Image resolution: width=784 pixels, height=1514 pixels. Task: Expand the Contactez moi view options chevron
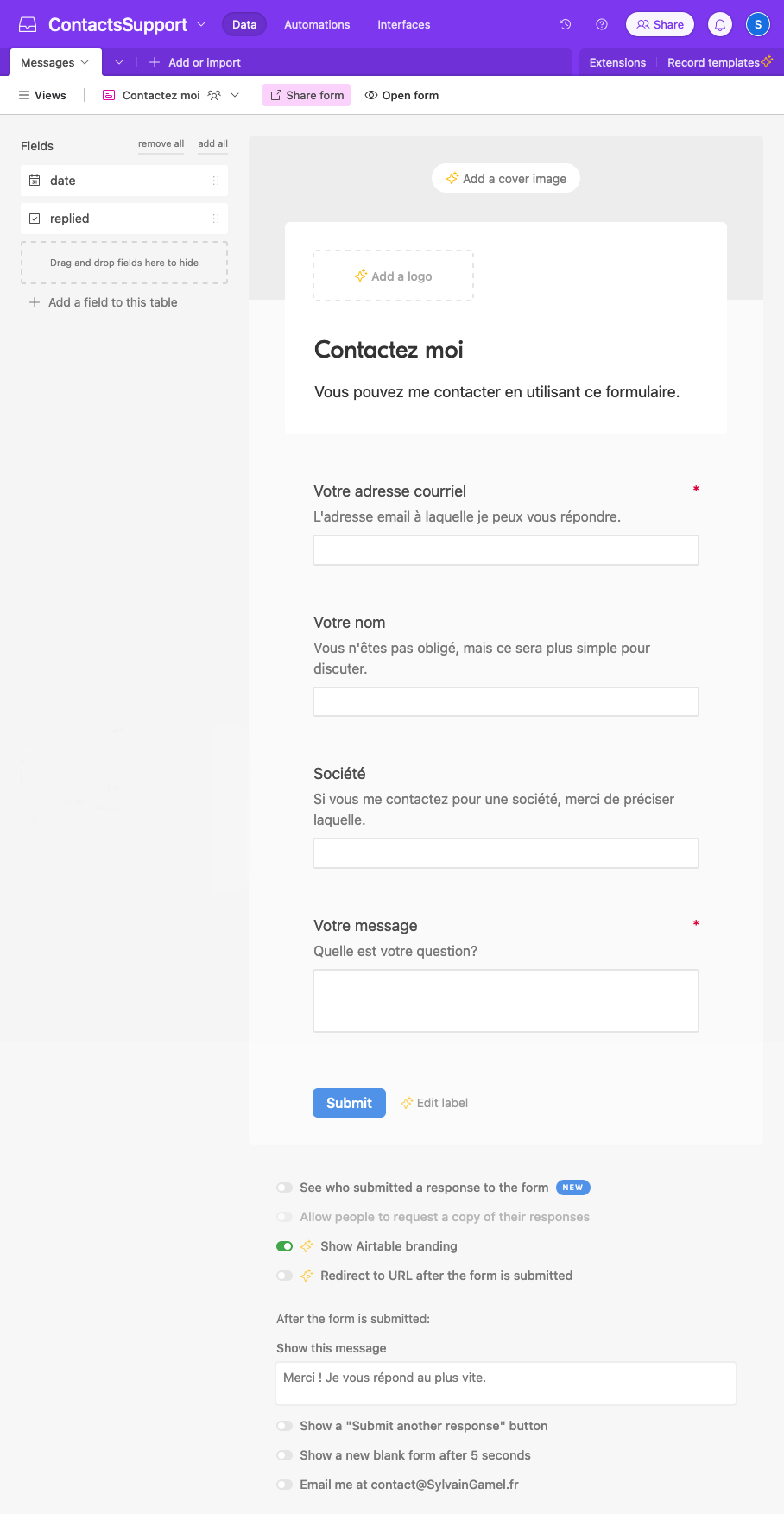[x=235, y=95]
